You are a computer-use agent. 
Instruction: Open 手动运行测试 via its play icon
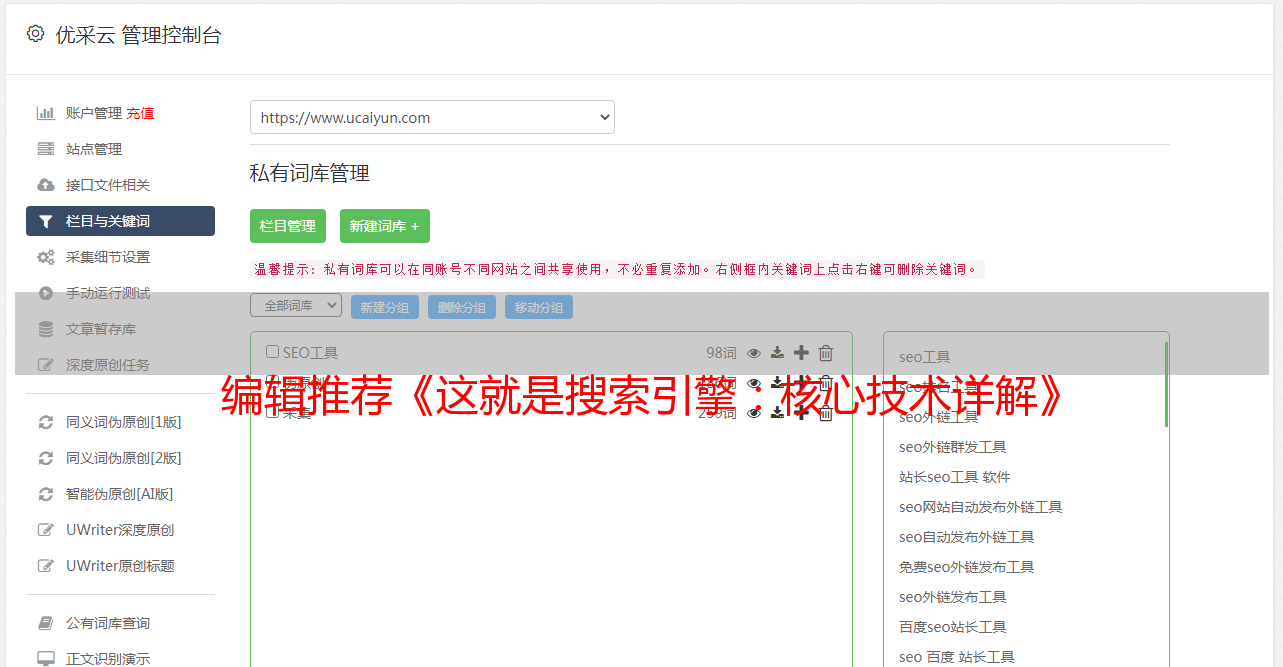pos(46,293)
